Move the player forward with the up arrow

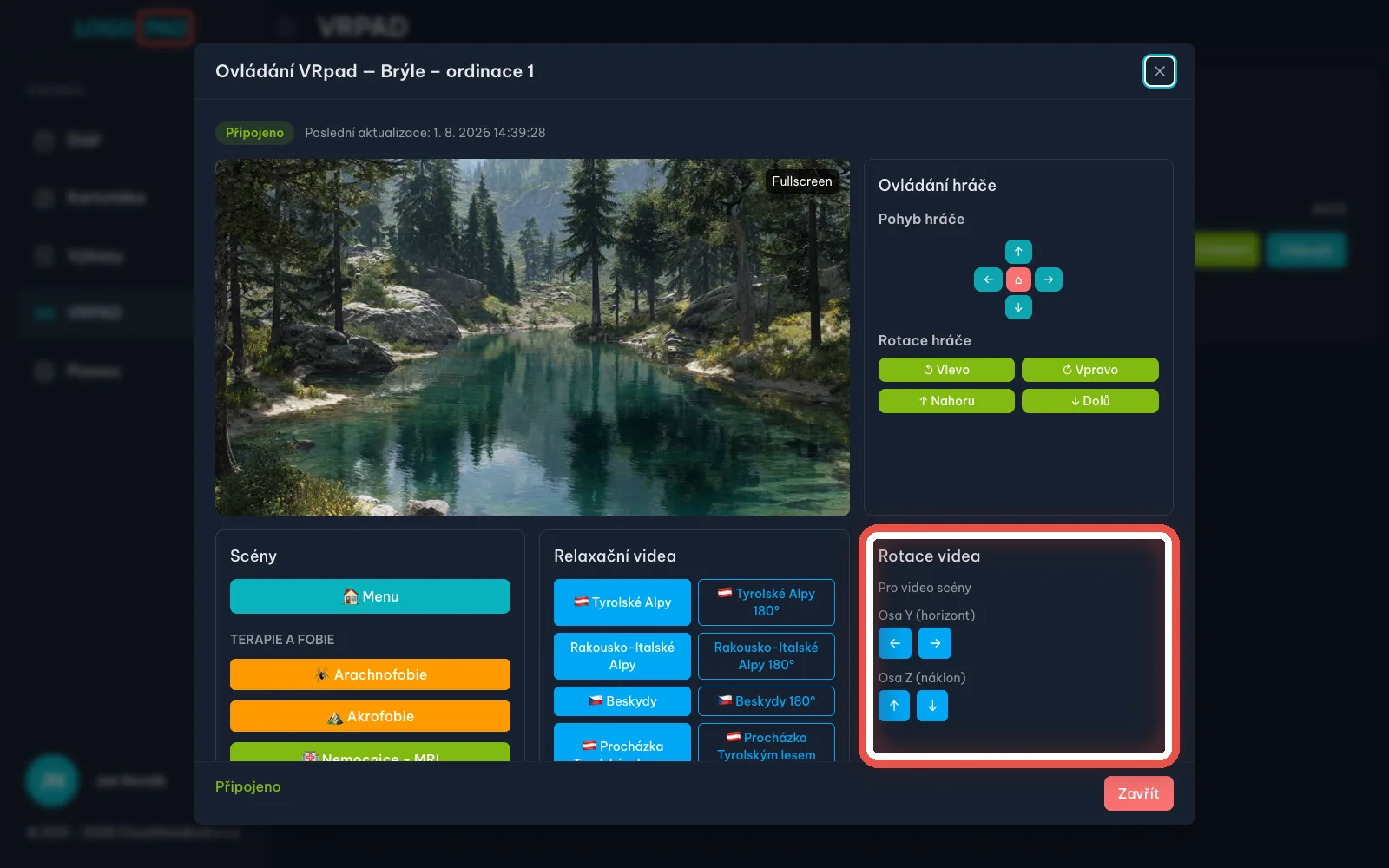pos(1018,252)
